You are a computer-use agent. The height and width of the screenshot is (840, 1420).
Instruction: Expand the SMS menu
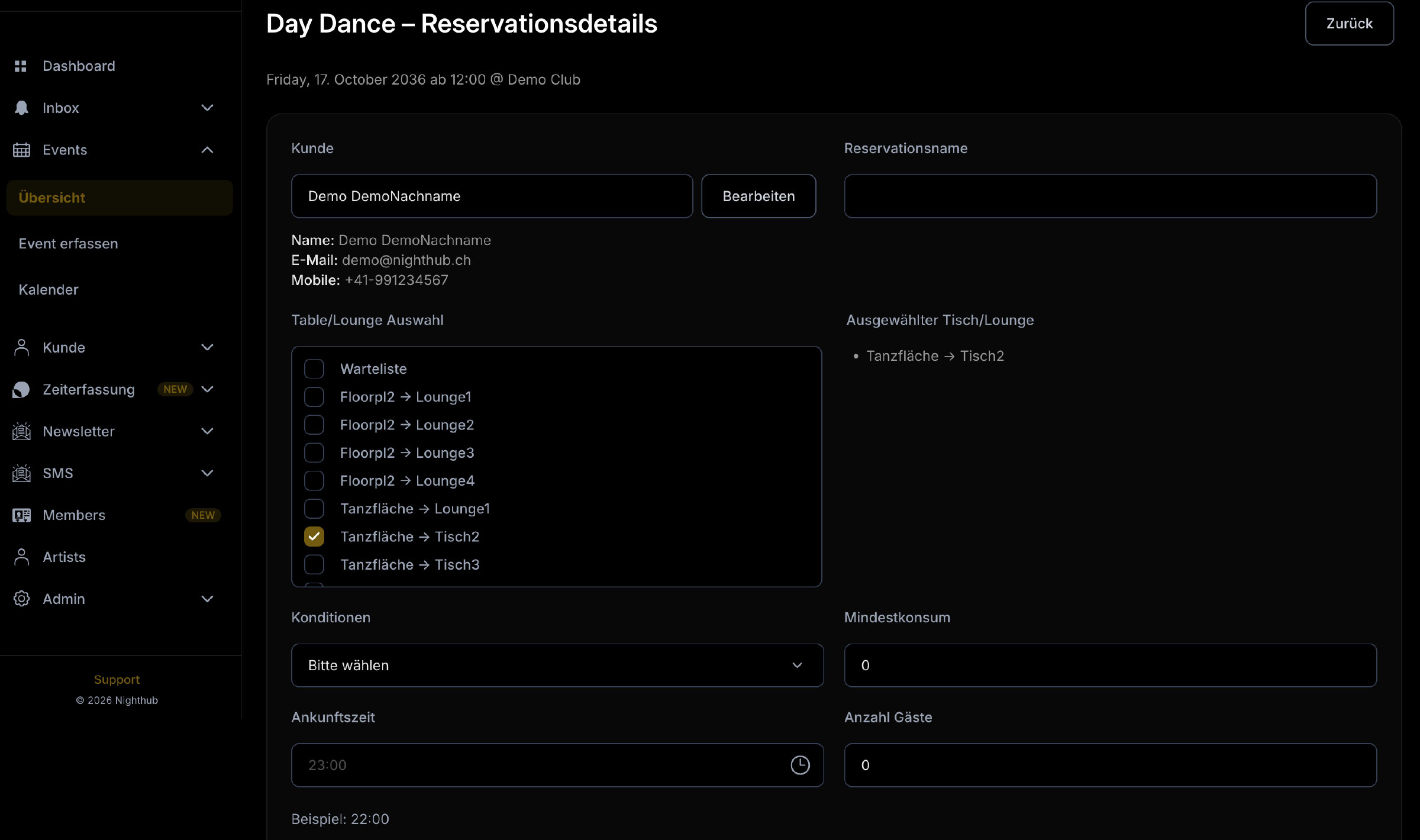(206, 473)
